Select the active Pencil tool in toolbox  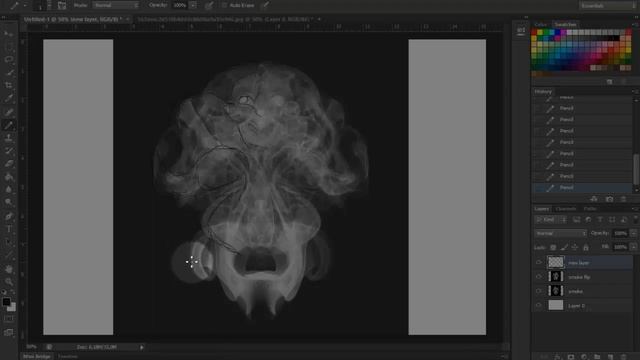(9, 125)
